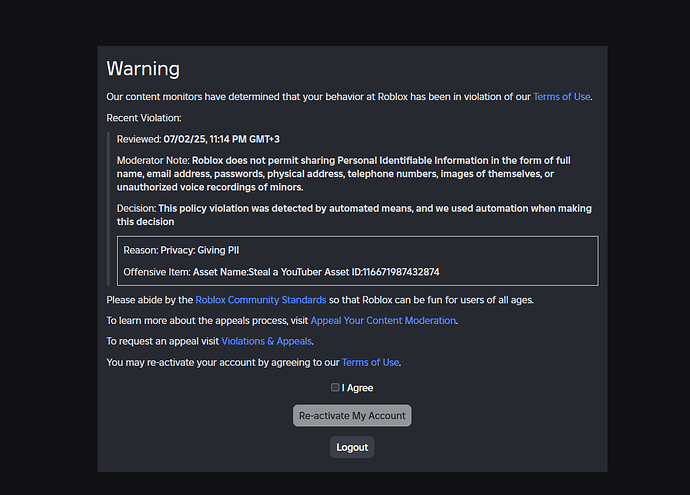This screenshot has width=690, height=495.
Task: Open Terms of Use link near re-activate sentence
Action: 371,363
